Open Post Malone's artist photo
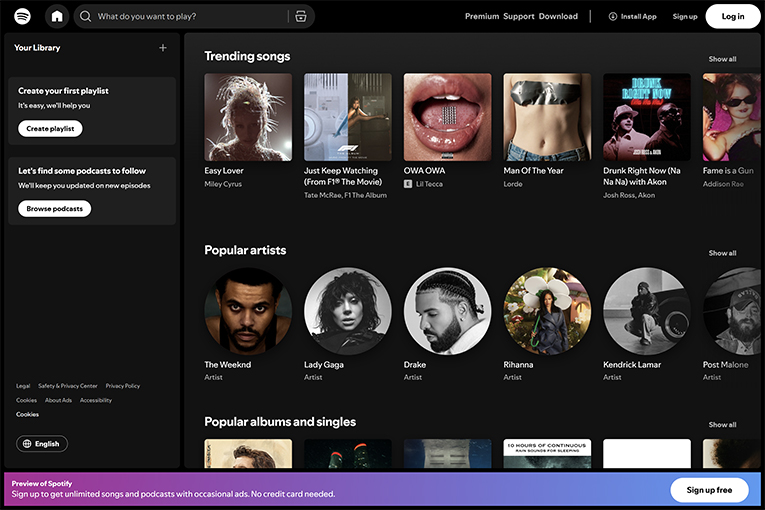Screen dimensions: 765x510 [x=732, y=311]
